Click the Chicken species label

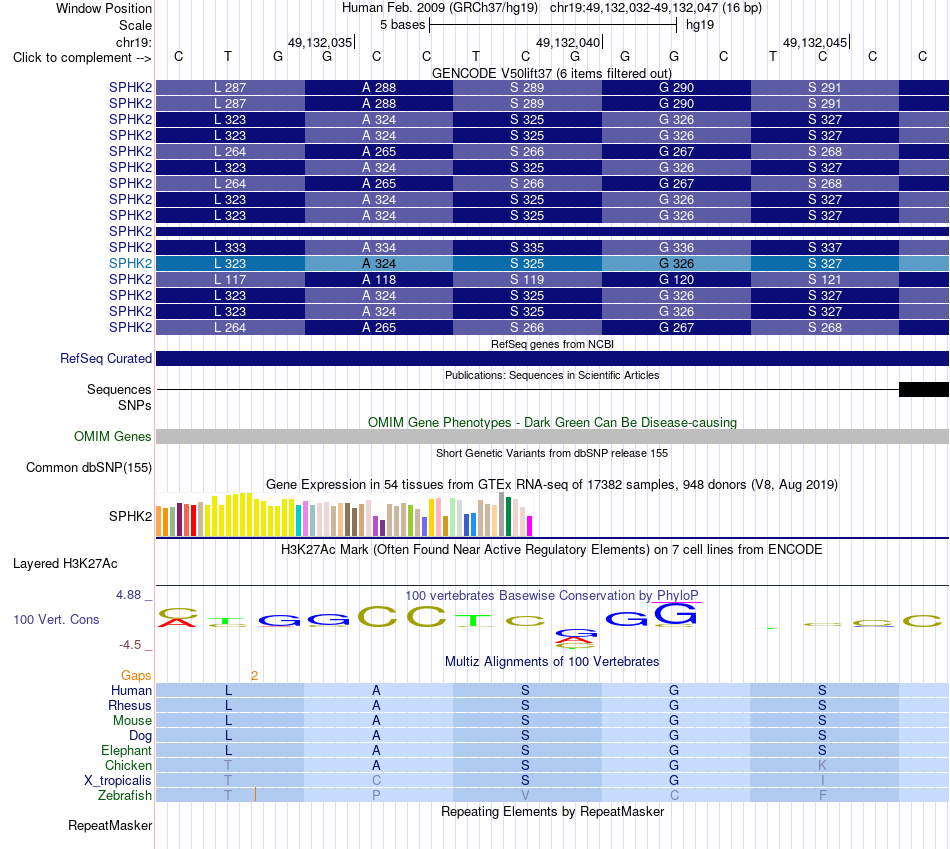click(128, 766)
